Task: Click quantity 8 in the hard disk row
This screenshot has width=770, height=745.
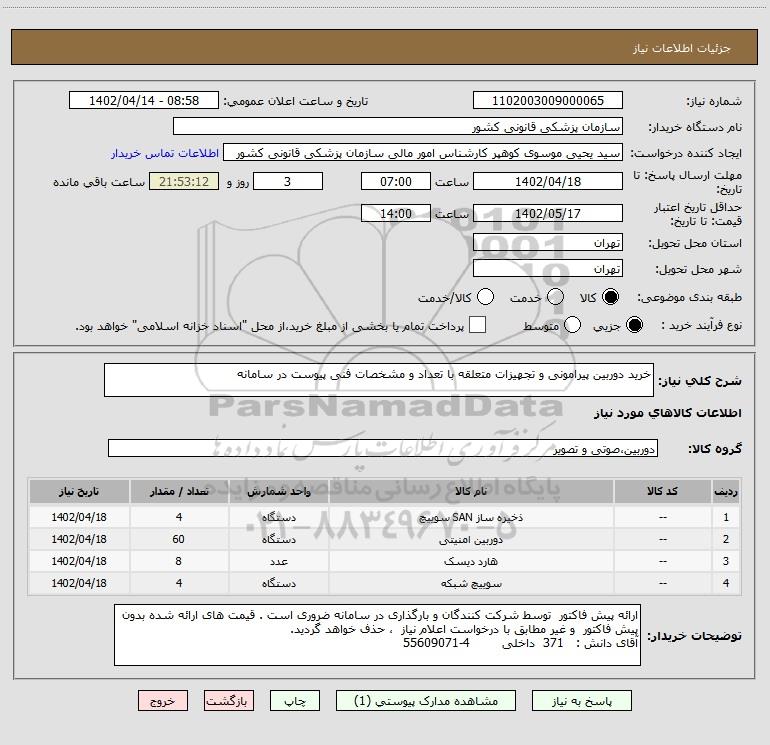Action: click(178, 561)
